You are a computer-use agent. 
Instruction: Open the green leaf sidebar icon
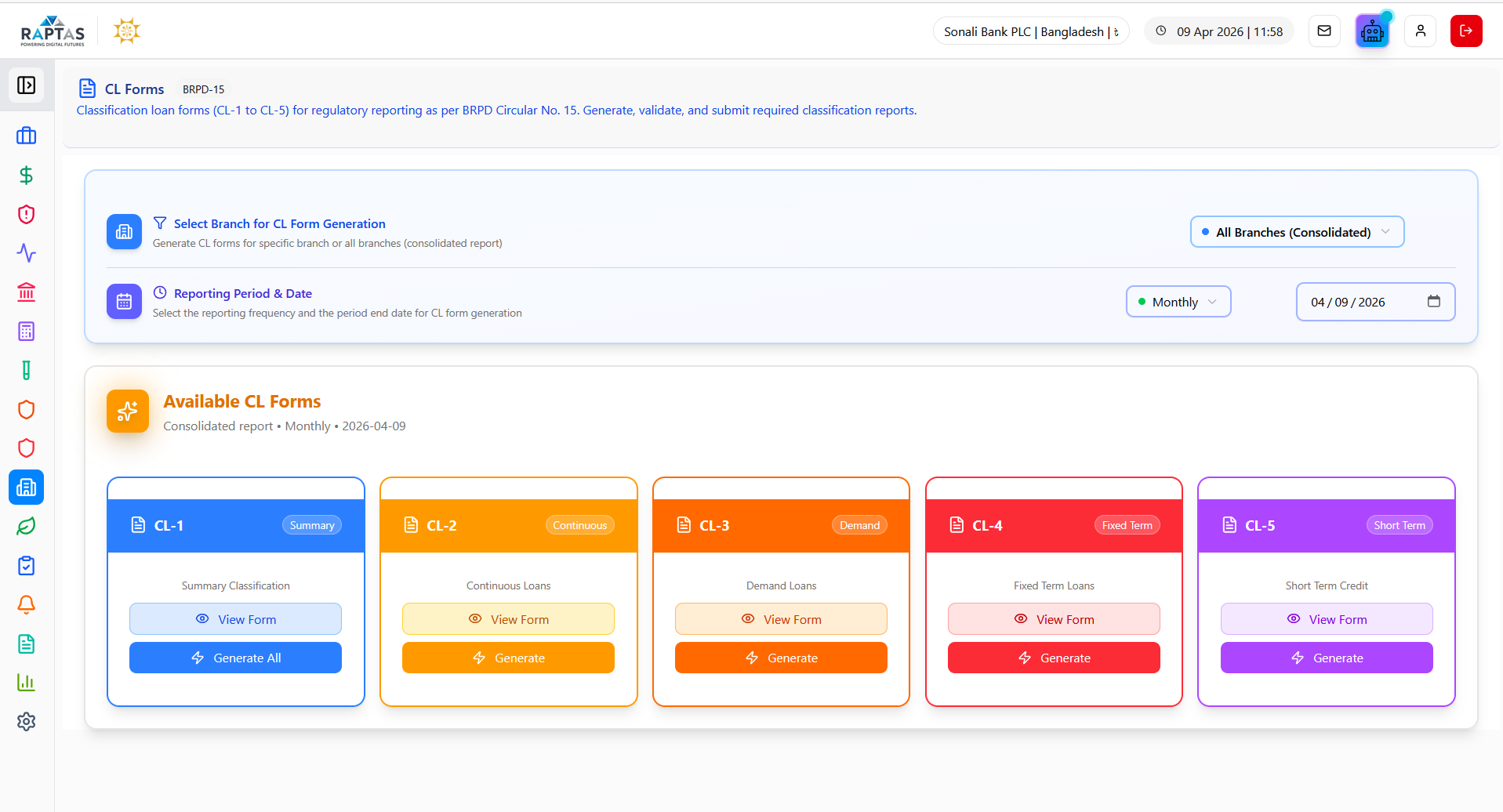click(x=26, y=527)
